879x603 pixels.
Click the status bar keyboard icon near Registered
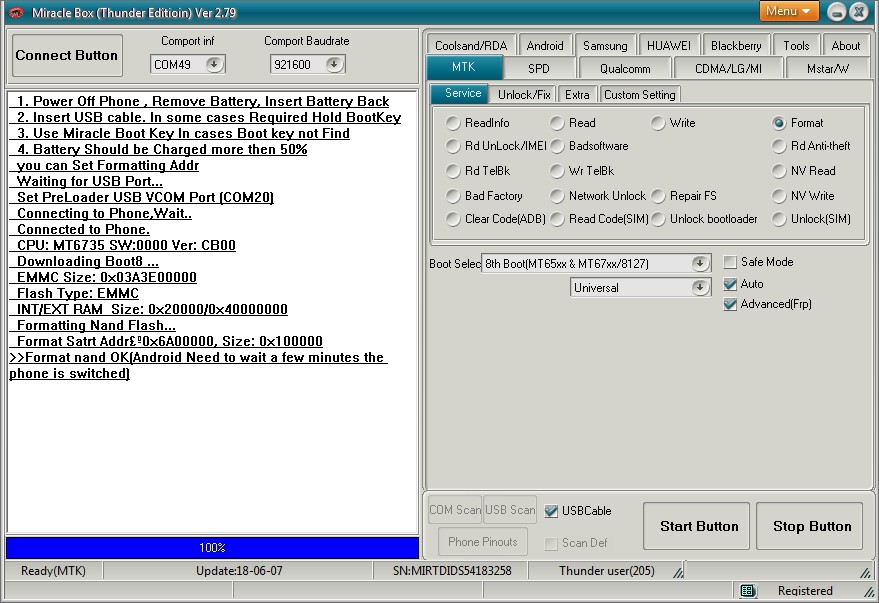747,590
